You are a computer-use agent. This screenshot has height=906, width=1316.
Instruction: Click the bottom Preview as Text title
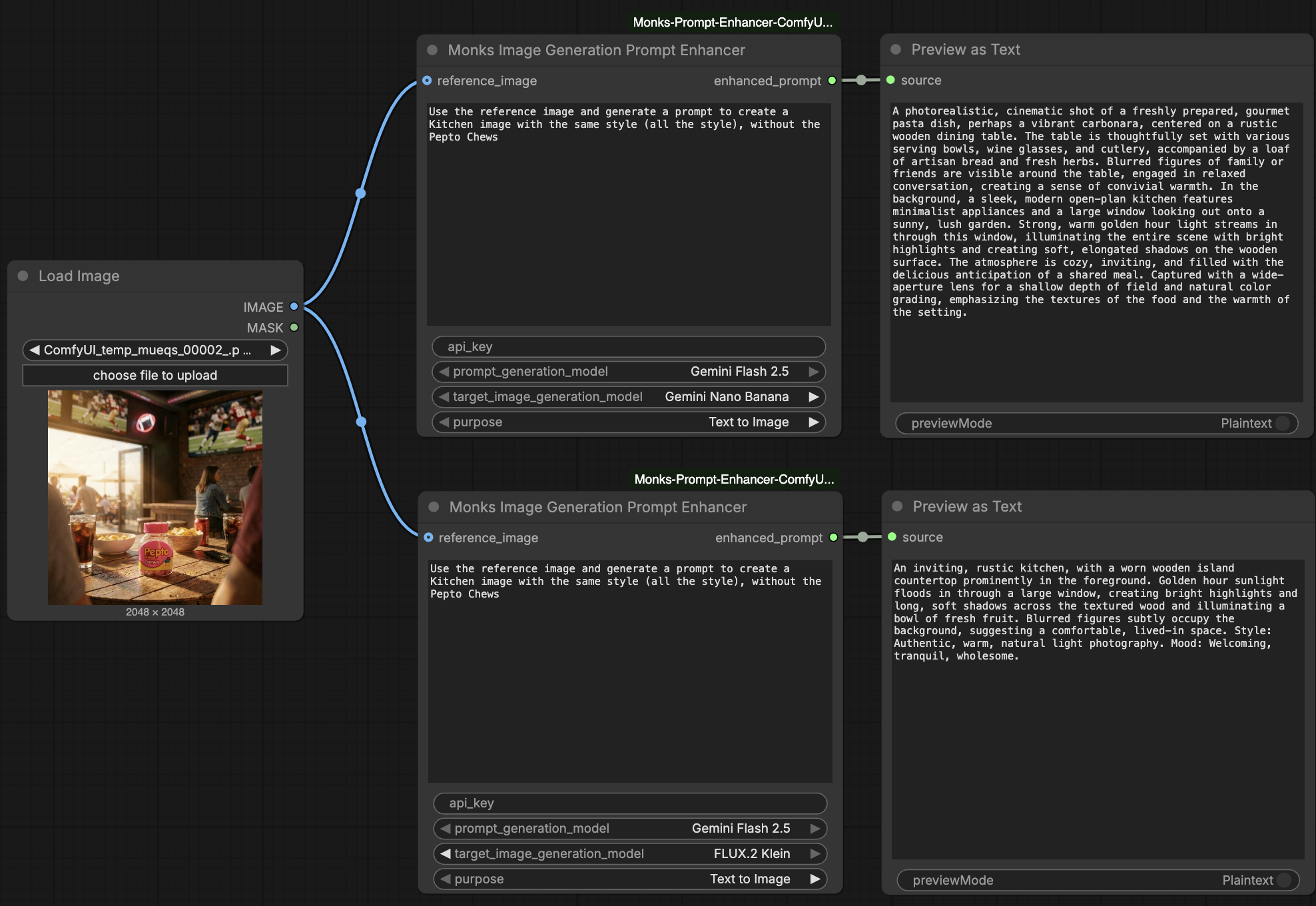click(967, 506)
